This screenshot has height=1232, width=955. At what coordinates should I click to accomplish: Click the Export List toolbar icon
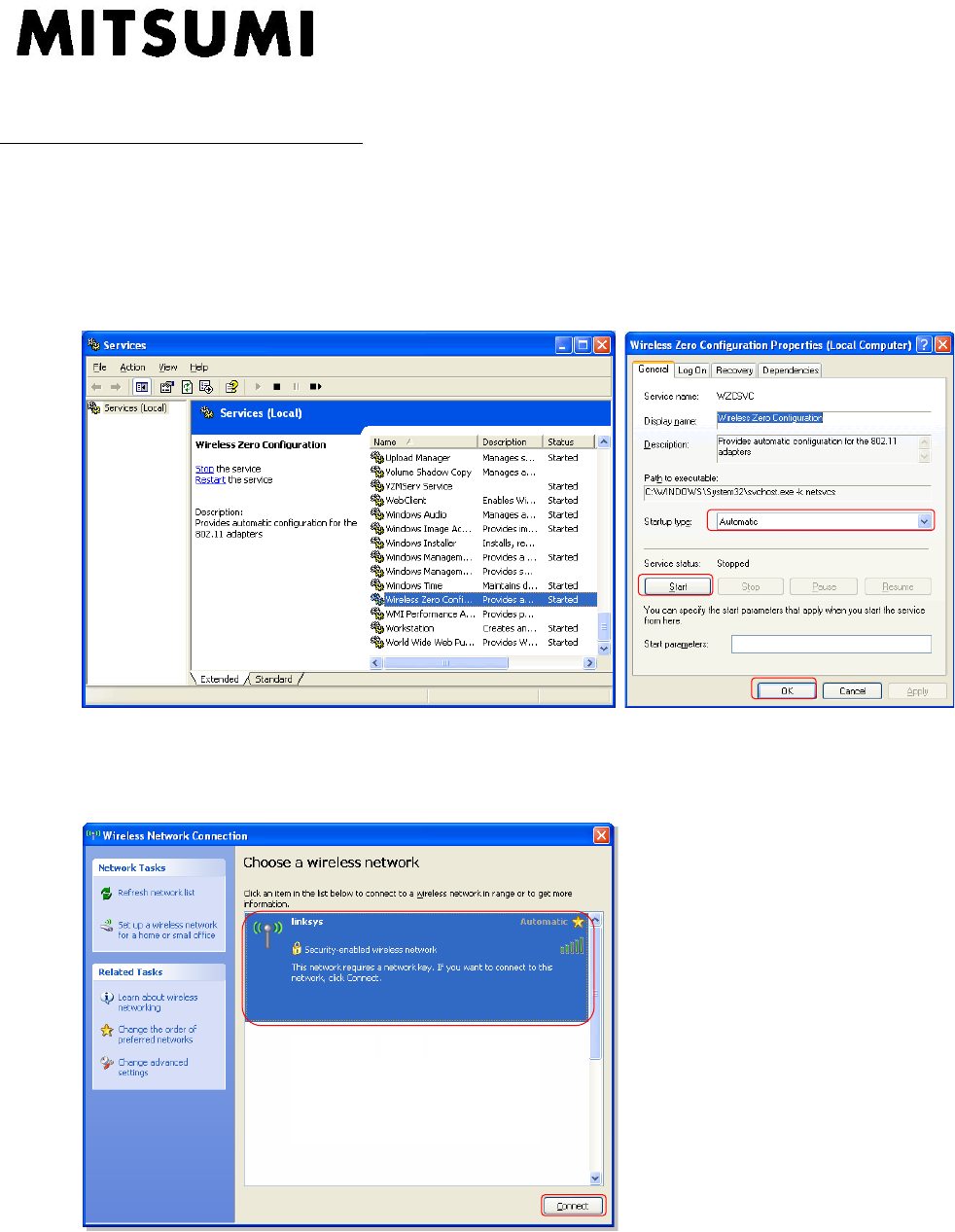pyautogui.click(x=206, y=386)
